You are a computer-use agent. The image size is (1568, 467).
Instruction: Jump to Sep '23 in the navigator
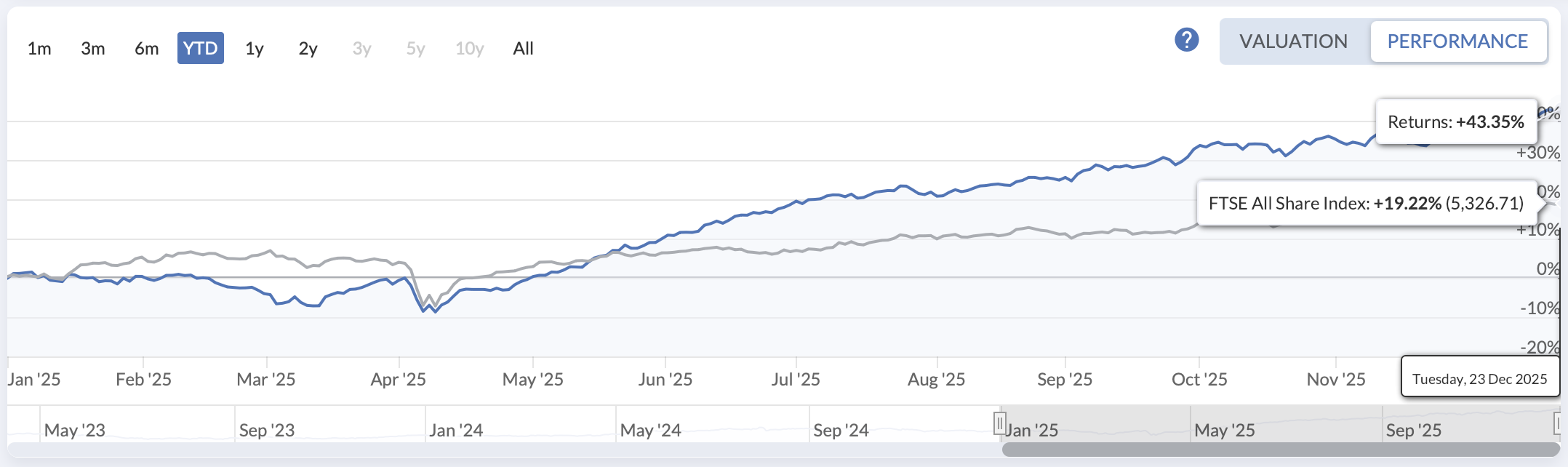(267, 430)
